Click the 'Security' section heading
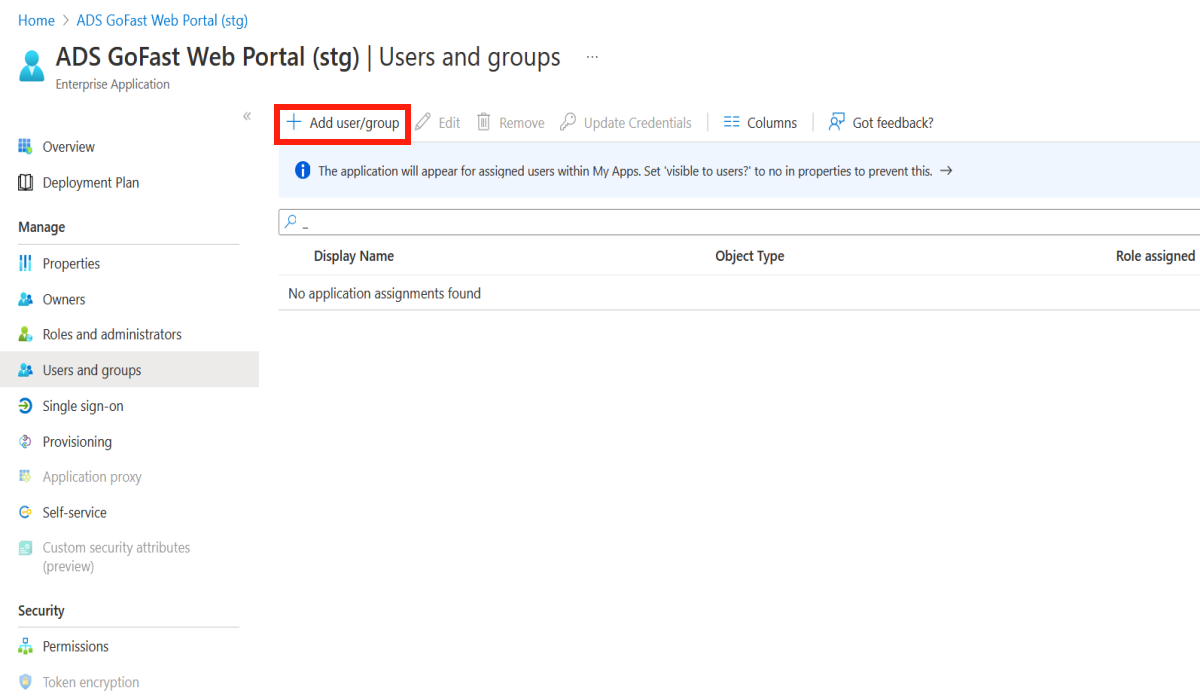Screen dimensions: 1200x700 [x=41, y=611]
